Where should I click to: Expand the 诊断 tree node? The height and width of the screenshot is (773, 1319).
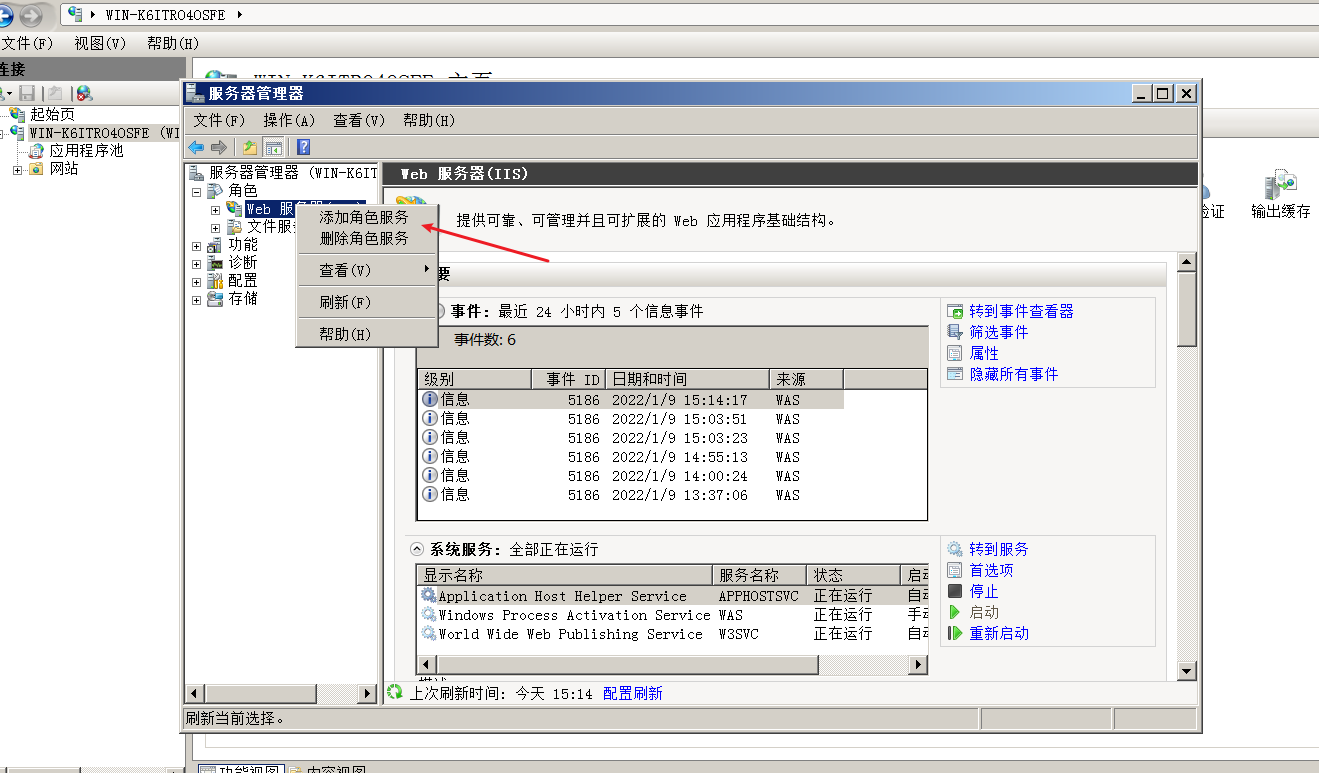[x=196, y=264]
